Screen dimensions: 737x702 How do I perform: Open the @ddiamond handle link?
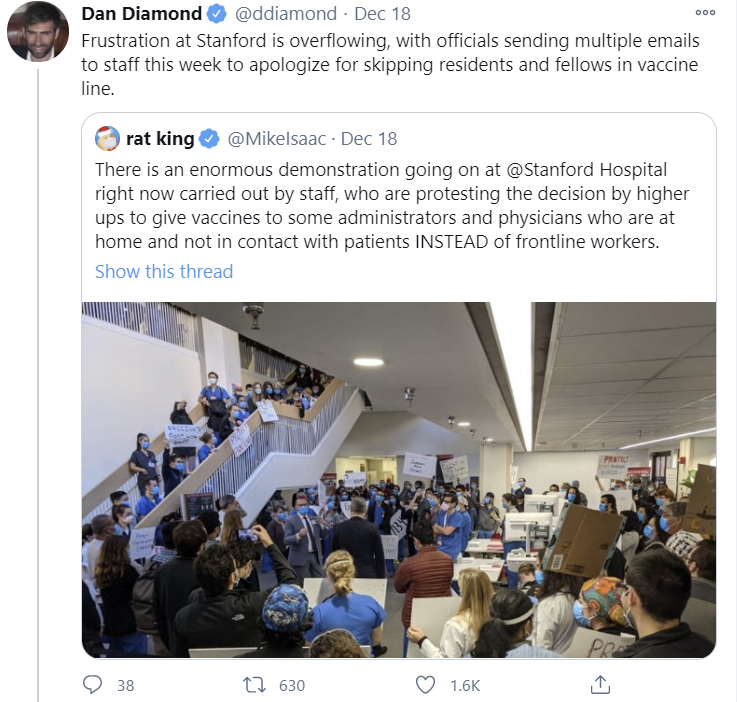[286, 14]
